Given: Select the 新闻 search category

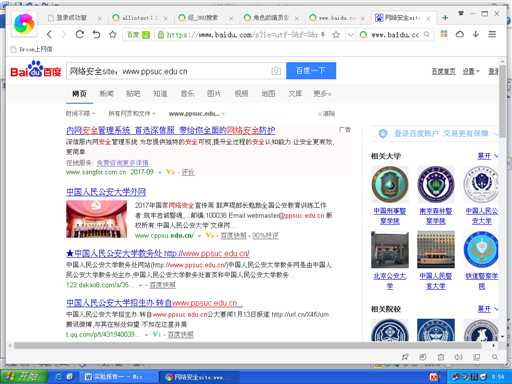Looking at the screenshot, I should (x=107, y=94).
